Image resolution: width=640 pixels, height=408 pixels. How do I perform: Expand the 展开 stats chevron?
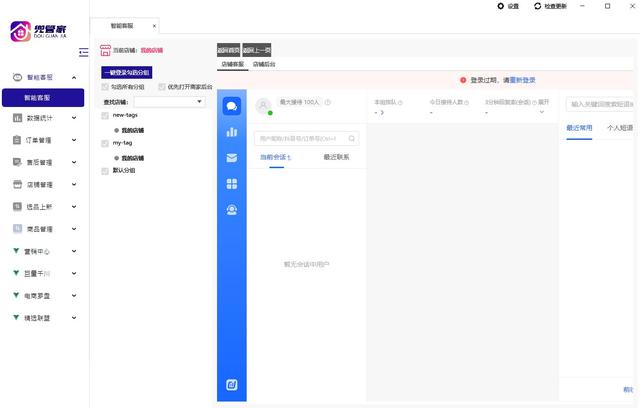tap(542, 112)
